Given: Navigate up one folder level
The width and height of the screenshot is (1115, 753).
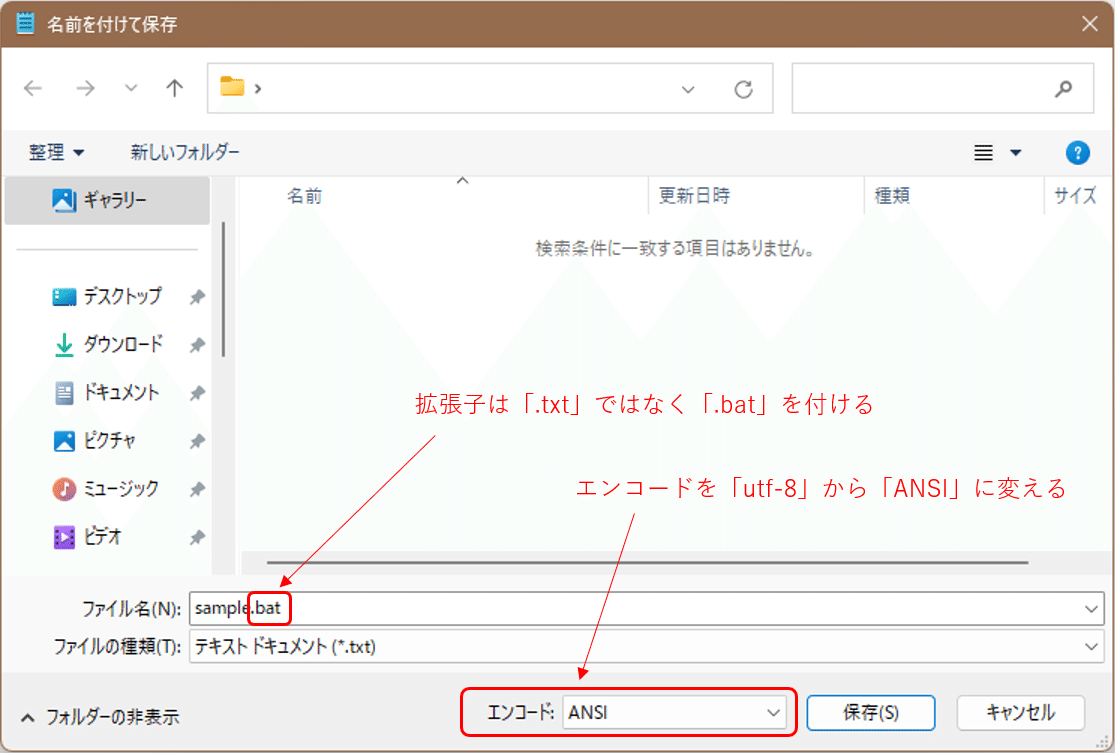Looking at the screenshot, I should coord(174,88).
